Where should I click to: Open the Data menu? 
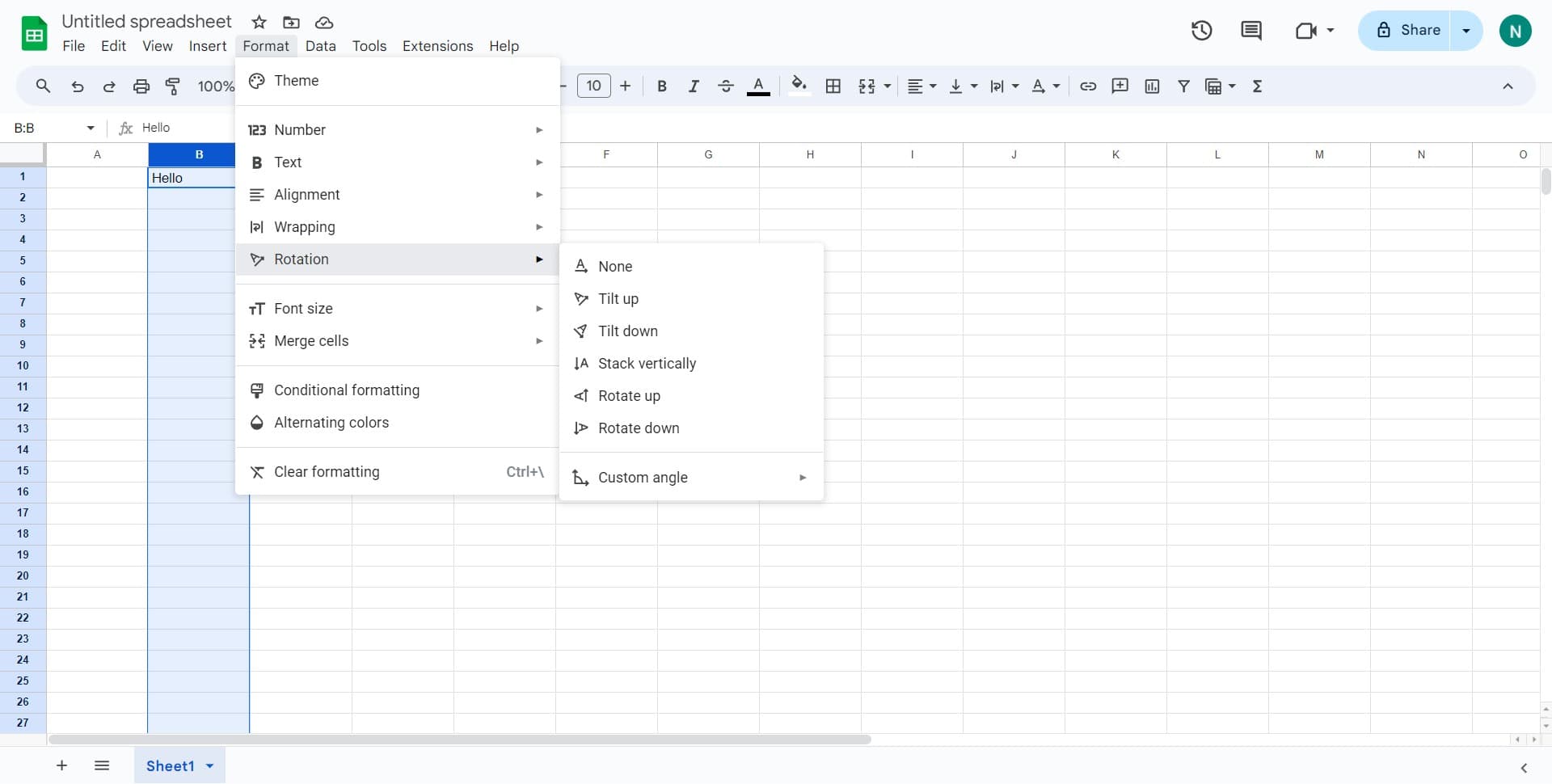[320, 46]
